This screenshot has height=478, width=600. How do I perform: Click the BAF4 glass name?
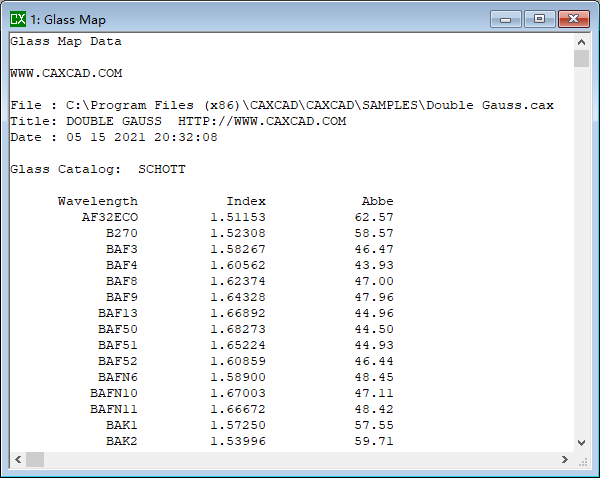point(122,265)
